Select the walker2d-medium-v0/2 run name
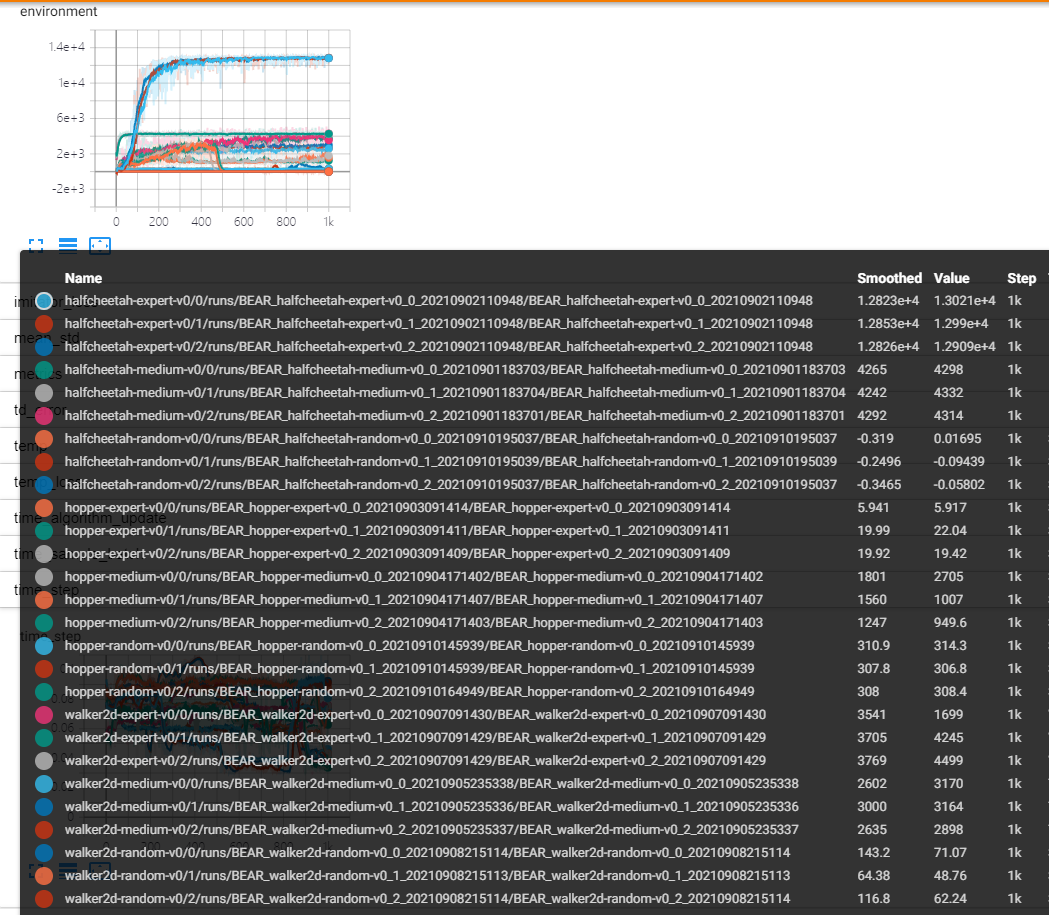This screenshot has width=1049, height=919. [x=432, y=829]
